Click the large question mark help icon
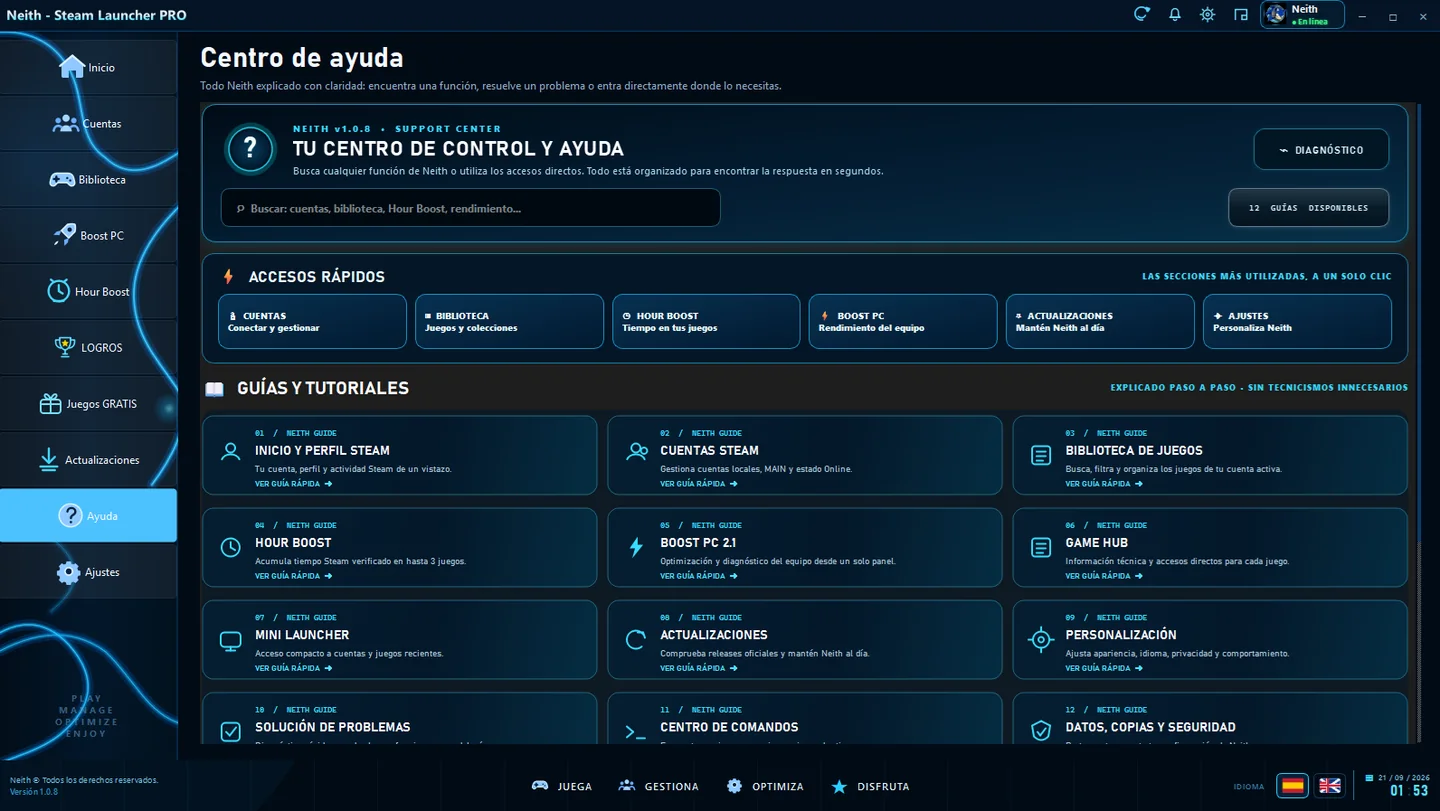 coord(251,150)
